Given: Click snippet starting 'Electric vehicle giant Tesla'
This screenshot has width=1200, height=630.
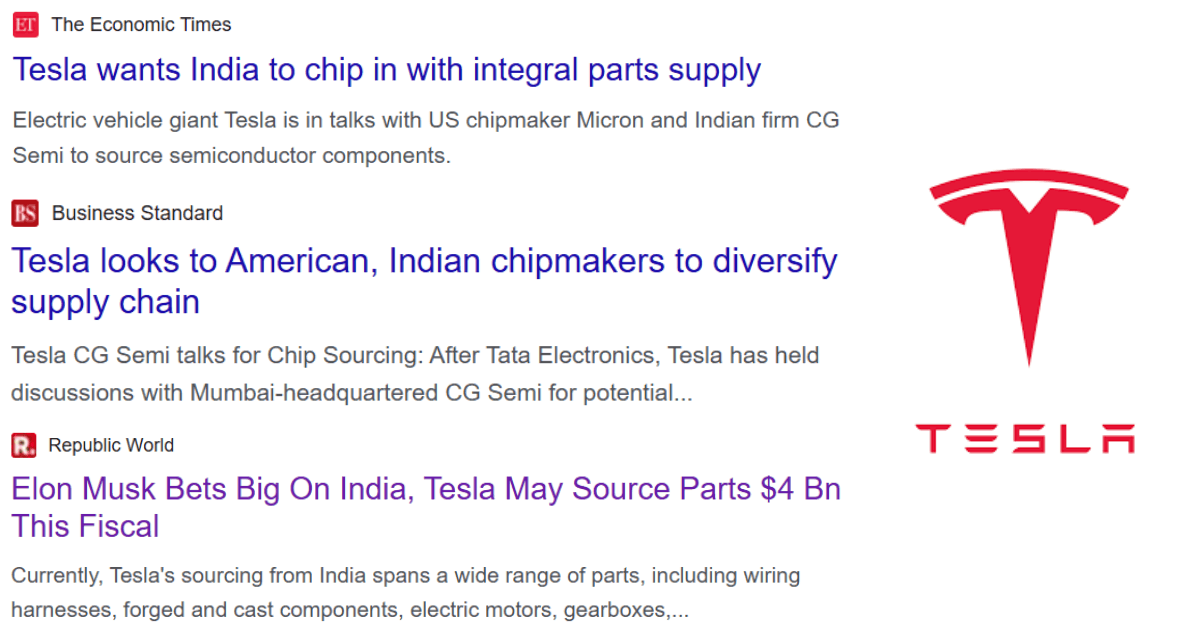Looking at the screenshot, I should tap(426, 138).
